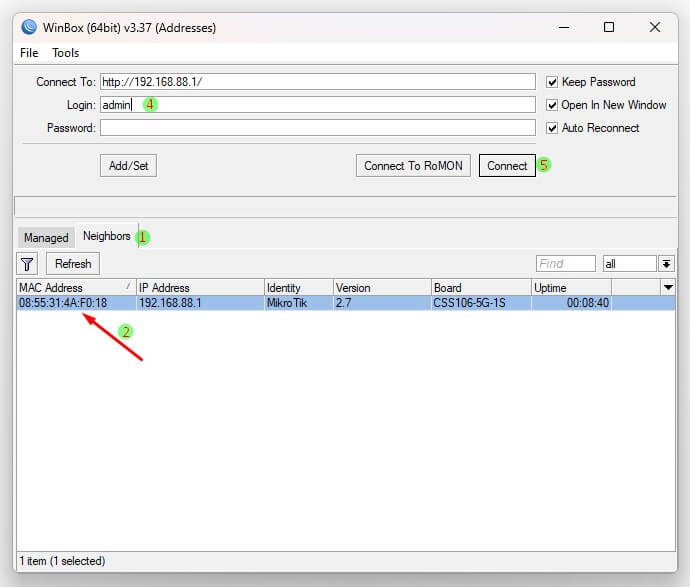The height and width of the screenshot is (587, 690).
Task: Switch to the Neighbors tab
Action: 106,237
